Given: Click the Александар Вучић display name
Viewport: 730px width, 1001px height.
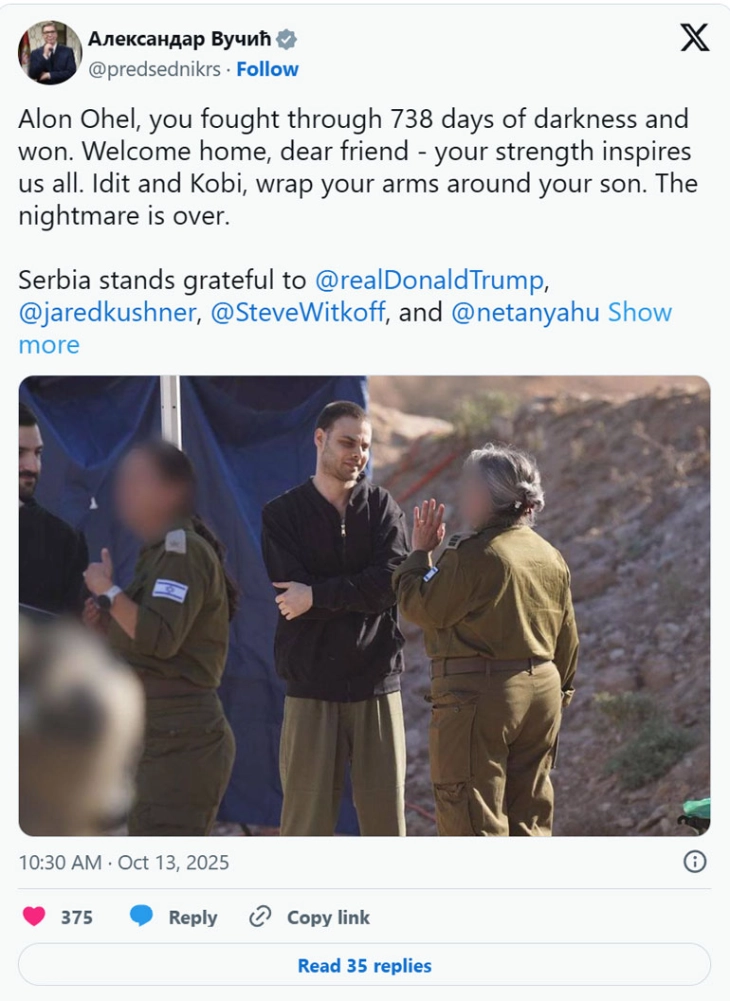Looking at the screenshot, I should coord(179,40).
